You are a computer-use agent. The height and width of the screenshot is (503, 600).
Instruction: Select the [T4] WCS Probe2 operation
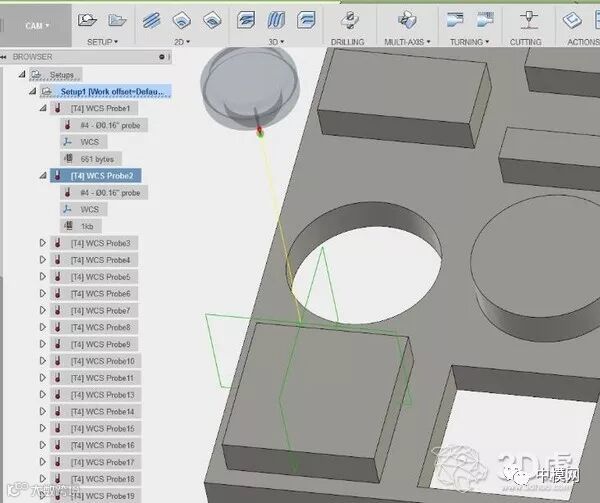coord(95,176)
